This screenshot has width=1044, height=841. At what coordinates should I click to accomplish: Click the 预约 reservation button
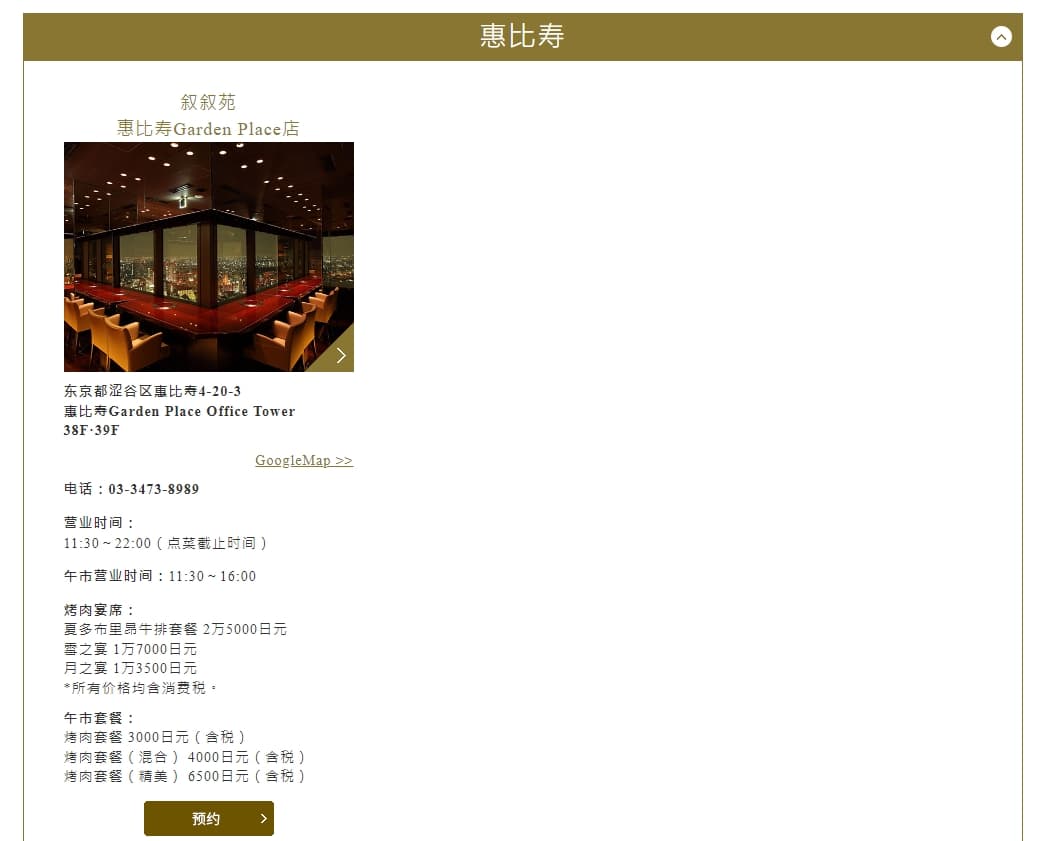click(x=208, y=818)
